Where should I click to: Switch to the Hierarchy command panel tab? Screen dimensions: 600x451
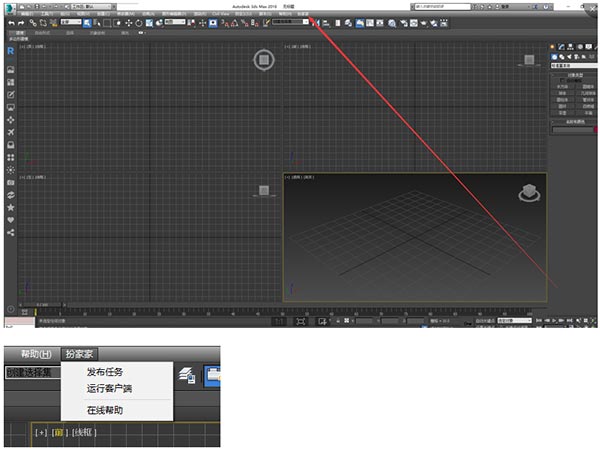571,47
